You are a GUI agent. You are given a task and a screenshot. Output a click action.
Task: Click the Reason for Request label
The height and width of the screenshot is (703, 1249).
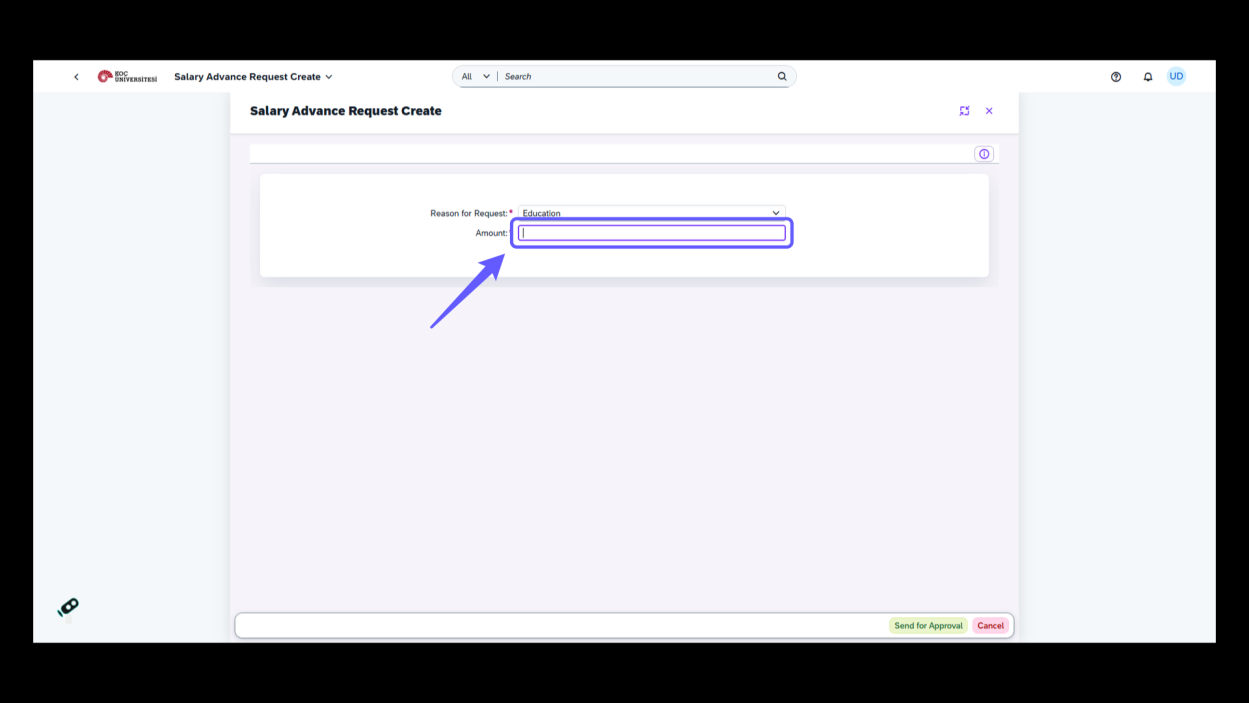469,213
